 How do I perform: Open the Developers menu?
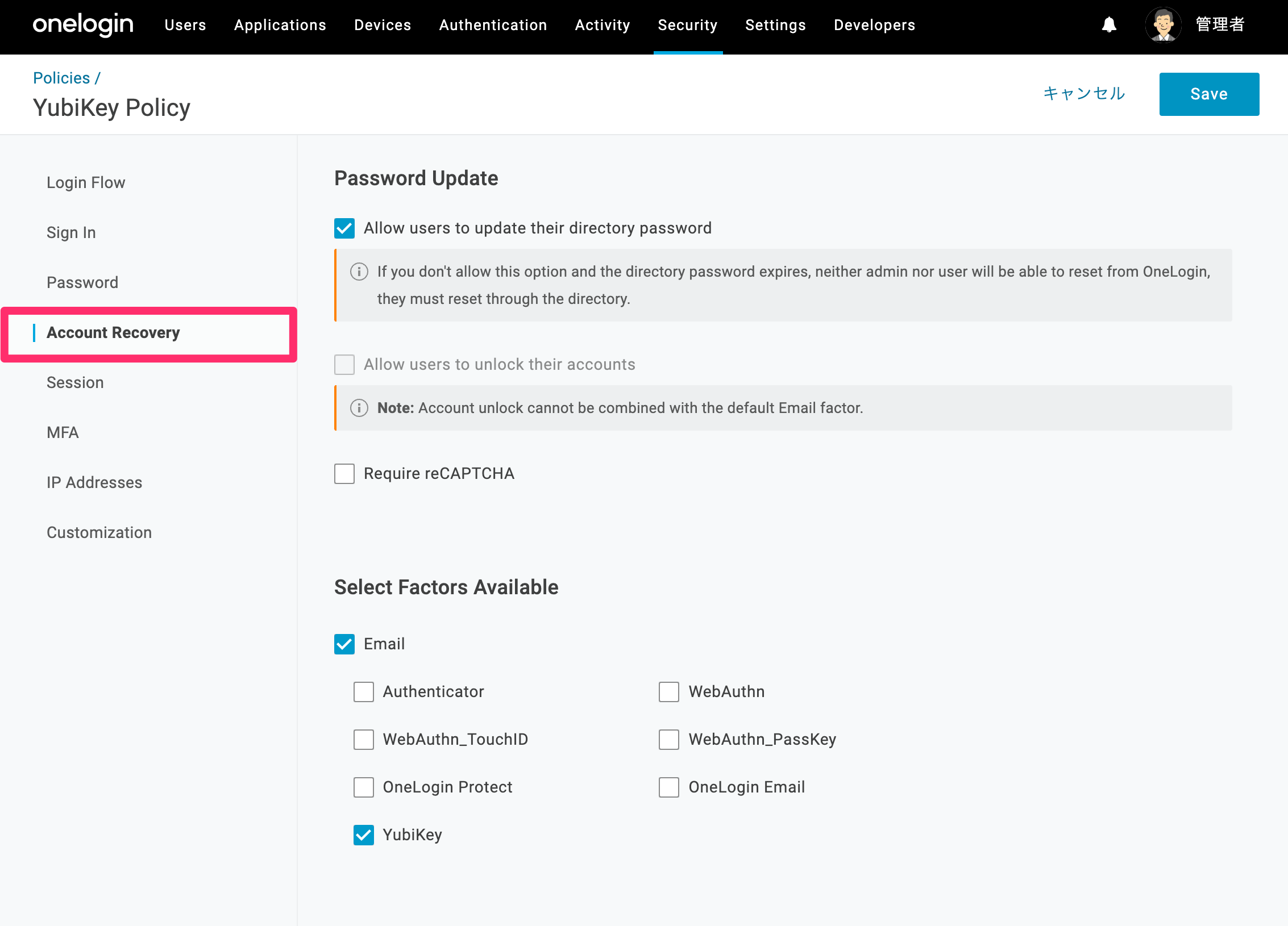pyautogui.click(x=875, y=25)
